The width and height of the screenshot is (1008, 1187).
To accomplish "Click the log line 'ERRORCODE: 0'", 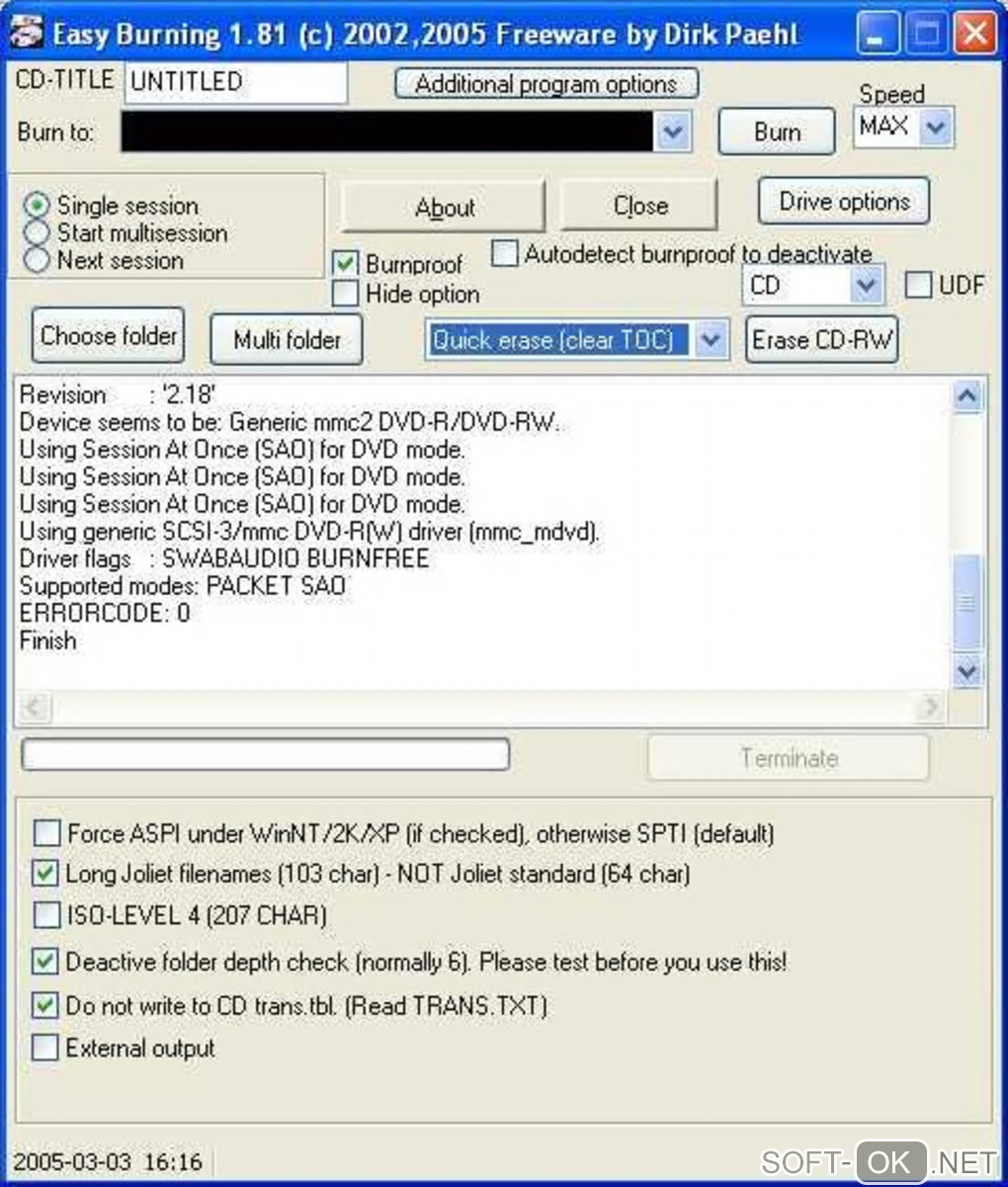I will 105,613.
